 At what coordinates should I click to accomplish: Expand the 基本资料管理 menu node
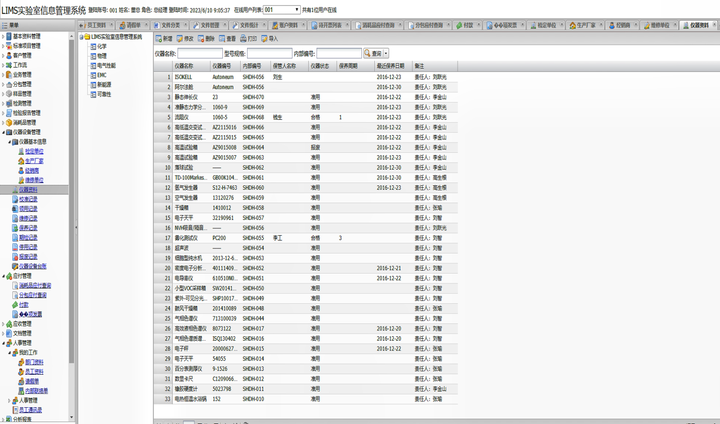(x=3, y=36)
